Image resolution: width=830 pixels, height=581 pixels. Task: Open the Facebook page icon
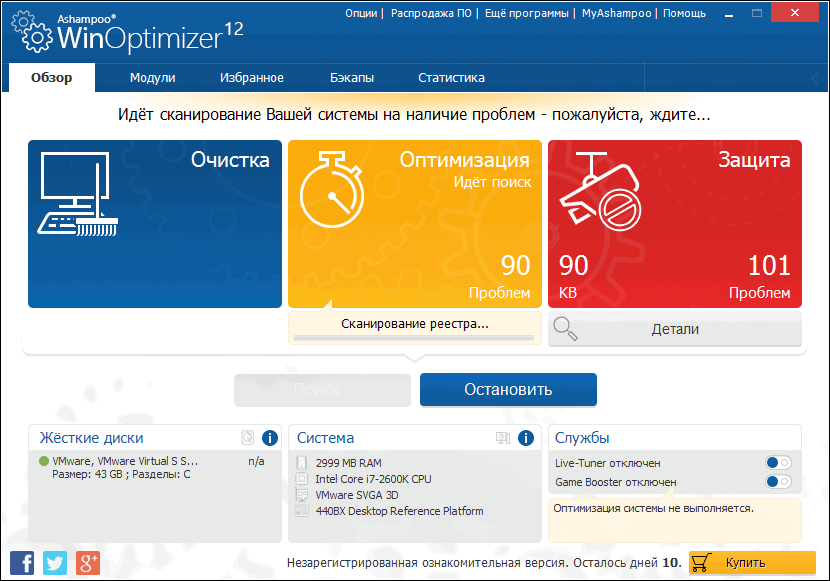tap(22, 563)
